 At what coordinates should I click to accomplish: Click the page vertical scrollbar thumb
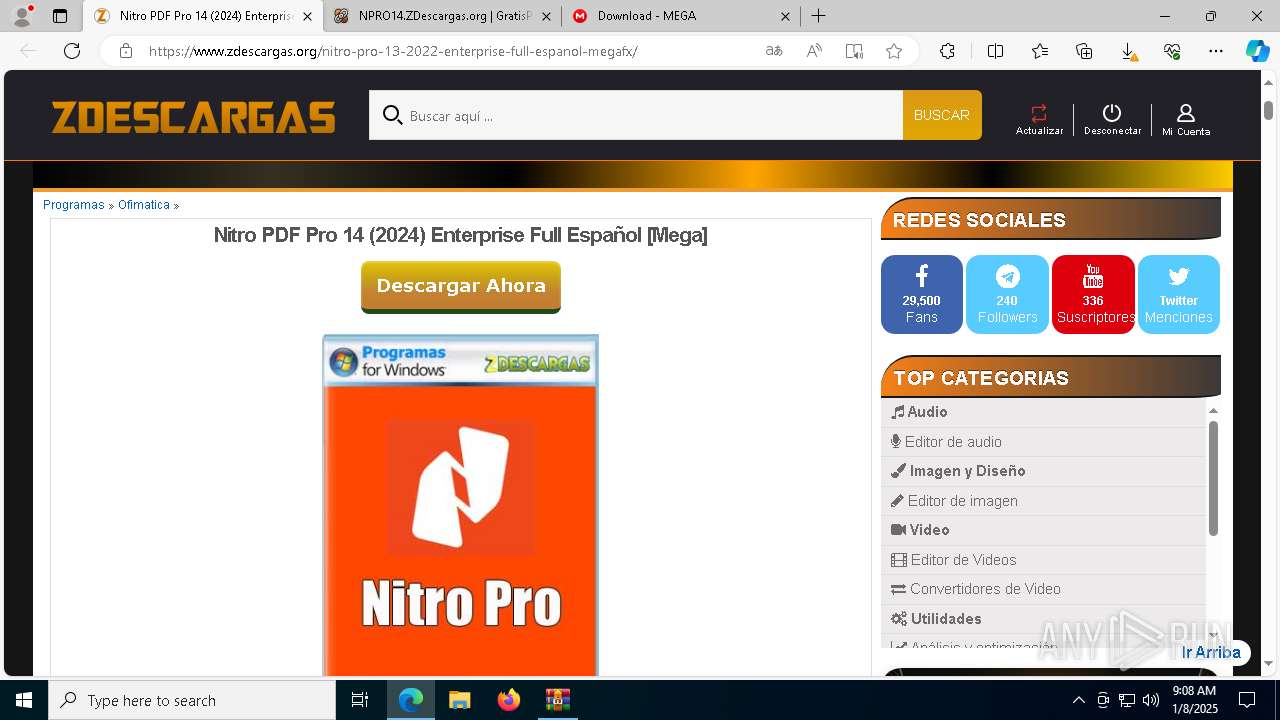pyautogui.click(x=1268, y=110)
